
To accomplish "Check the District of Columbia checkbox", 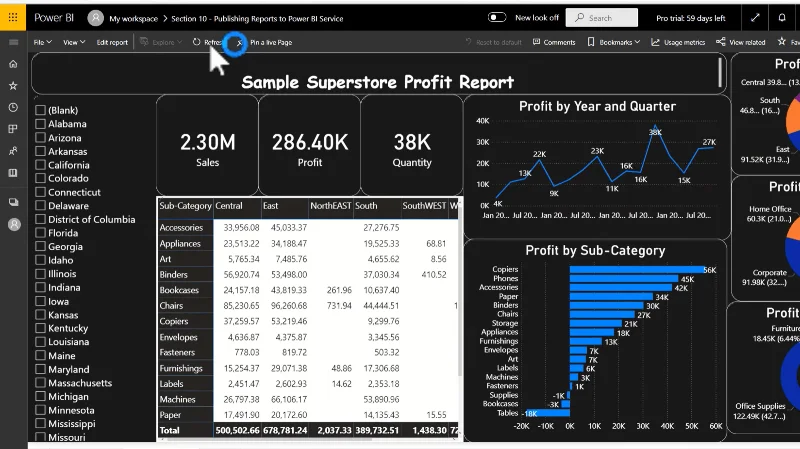I will tap(40, 219).
